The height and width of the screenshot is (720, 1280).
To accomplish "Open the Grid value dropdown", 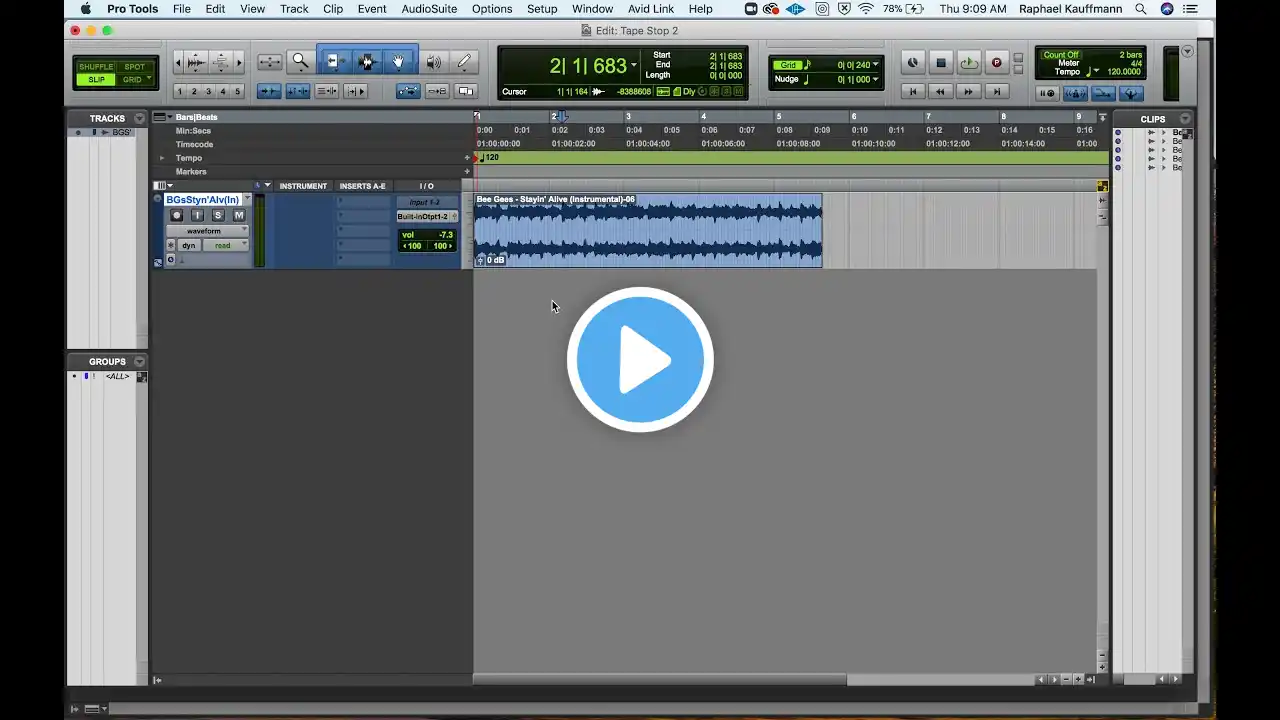I will (x=876, y=65).
